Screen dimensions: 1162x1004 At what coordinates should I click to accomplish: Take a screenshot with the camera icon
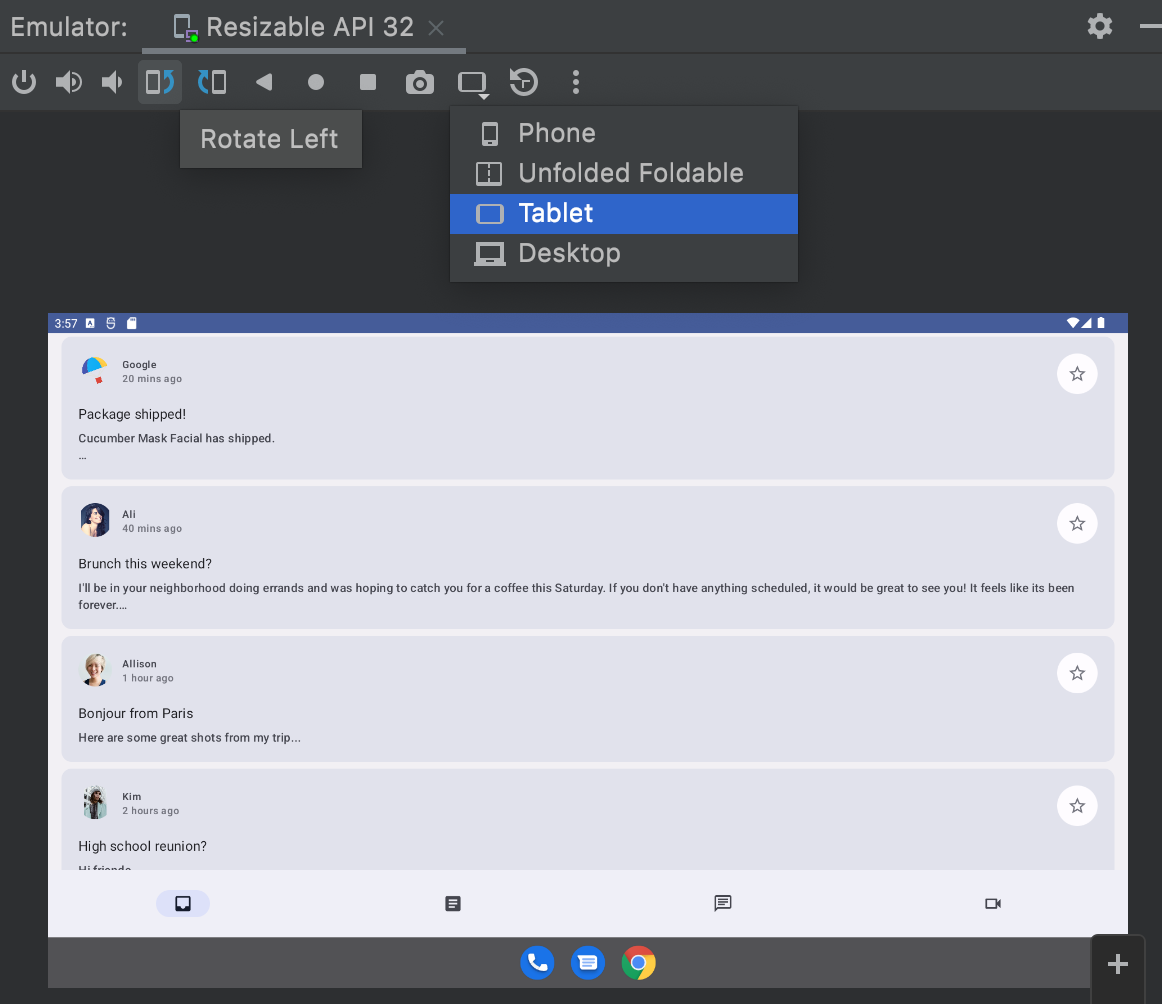point(419,82)
